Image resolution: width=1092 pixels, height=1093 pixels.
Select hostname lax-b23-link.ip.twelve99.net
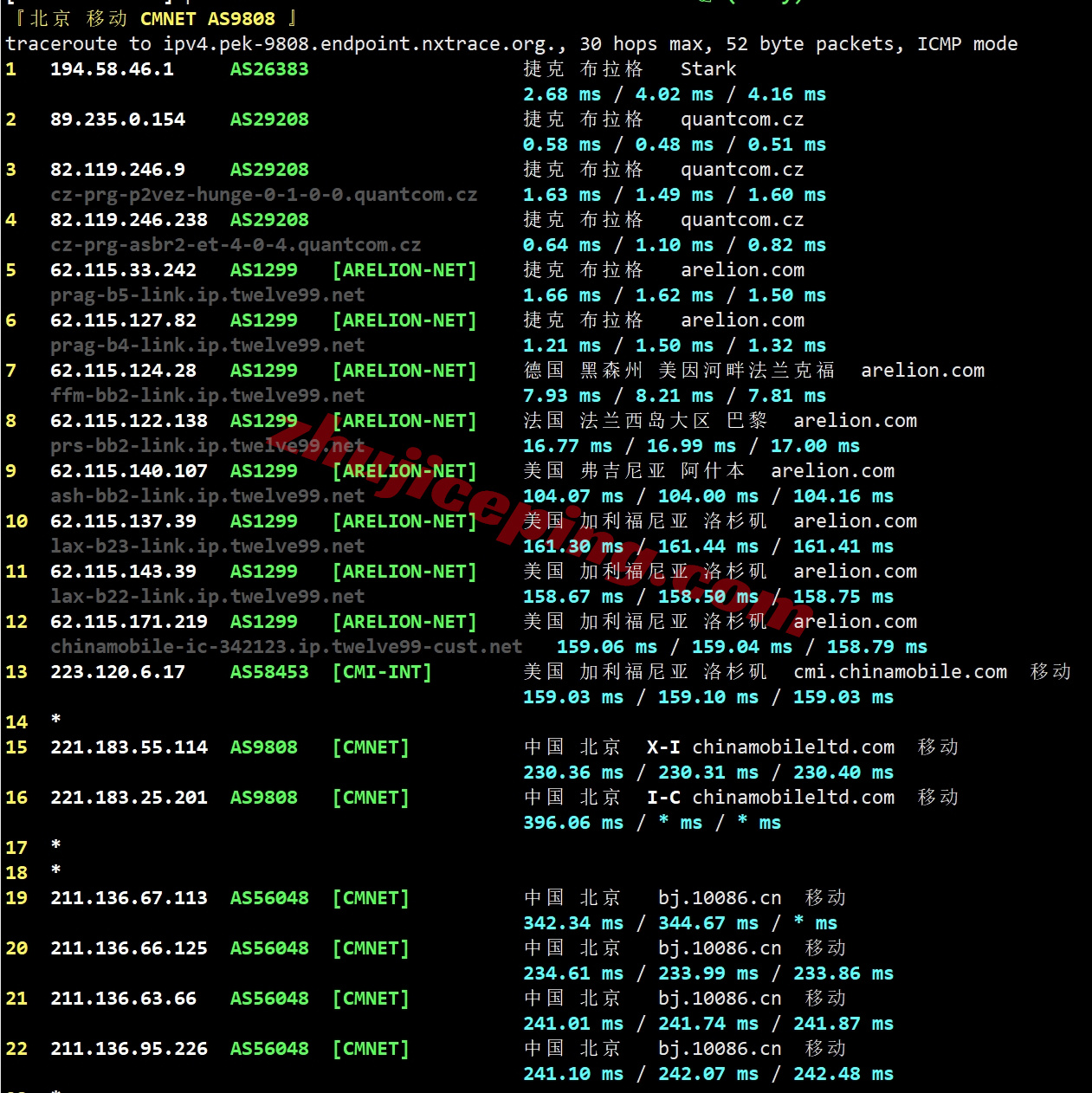(x=208, y=546)
